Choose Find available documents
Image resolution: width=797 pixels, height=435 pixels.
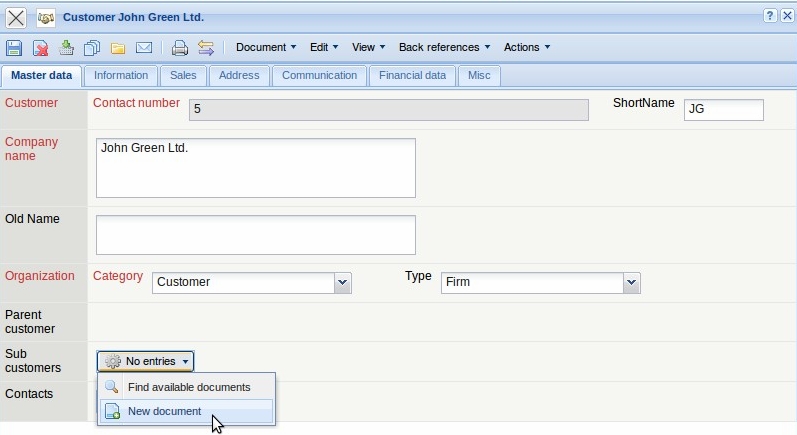188,387
